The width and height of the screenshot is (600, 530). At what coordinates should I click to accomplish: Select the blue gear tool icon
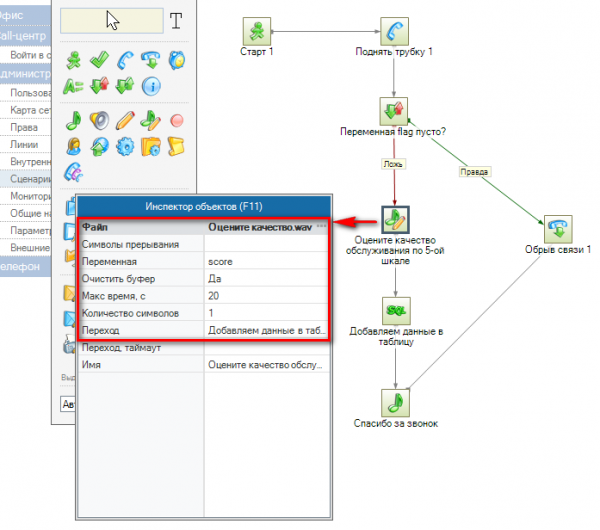coord(126,147)
